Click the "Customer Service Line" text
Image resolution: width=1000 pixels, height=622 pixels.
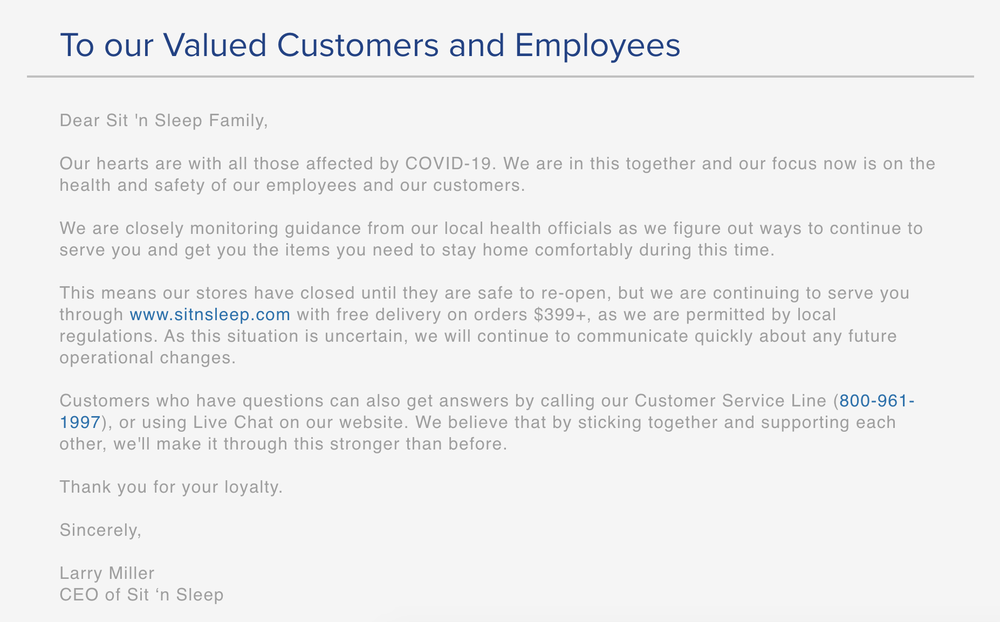coord(729,401)
